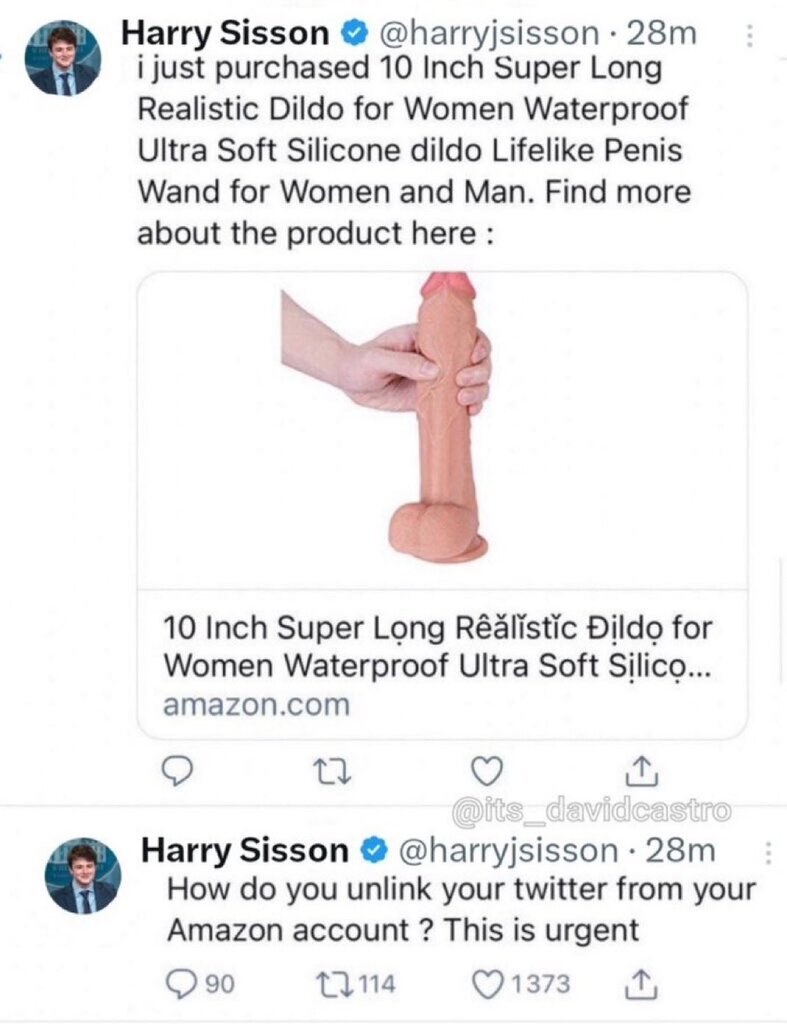Open the "How do you unlink" tweet text
This screenshot has height=1024, width=787.
click(x=460, y=908)
